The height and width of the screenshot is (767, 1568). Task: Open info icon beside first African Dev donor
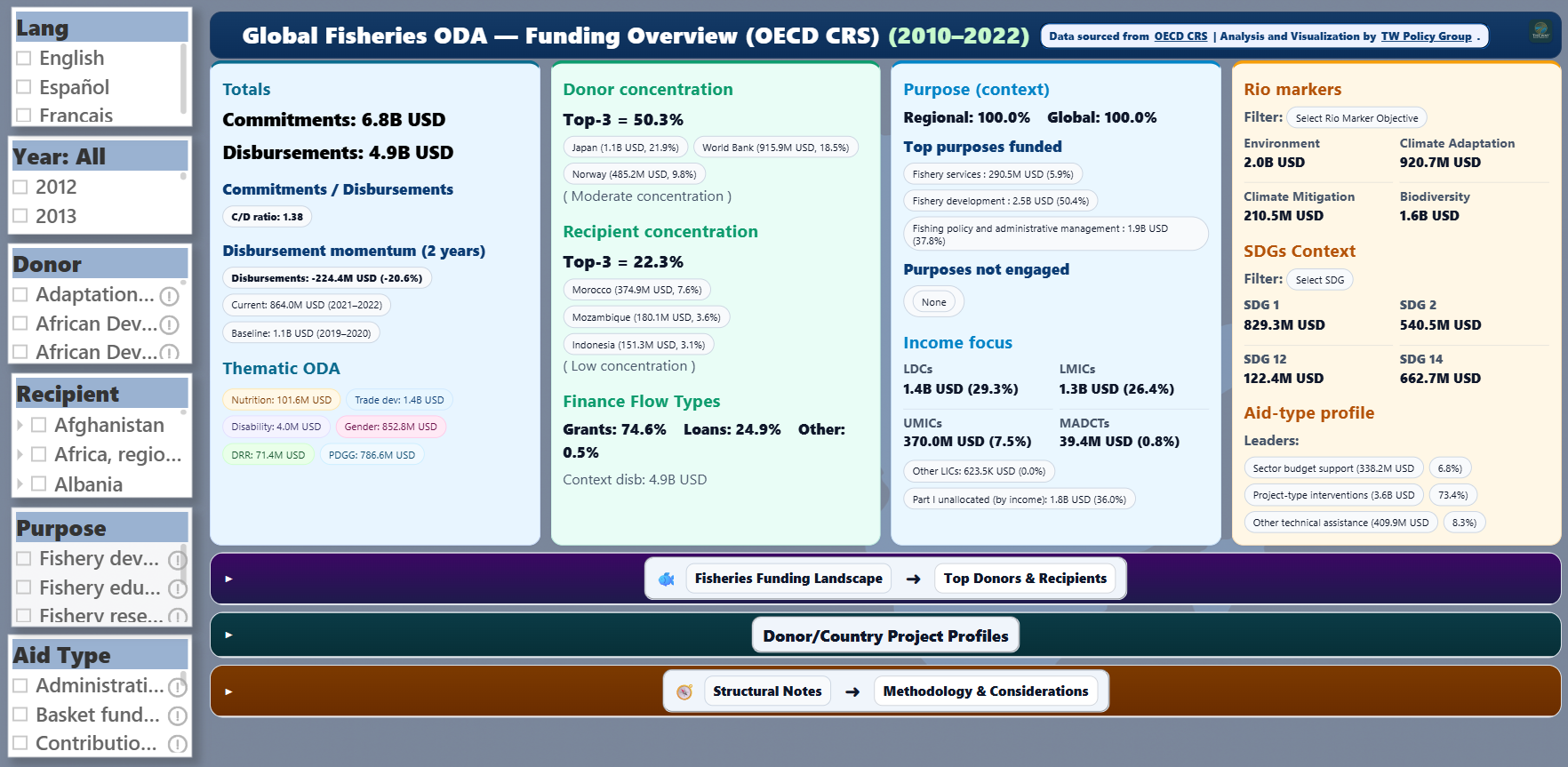(x=170, y=325)
